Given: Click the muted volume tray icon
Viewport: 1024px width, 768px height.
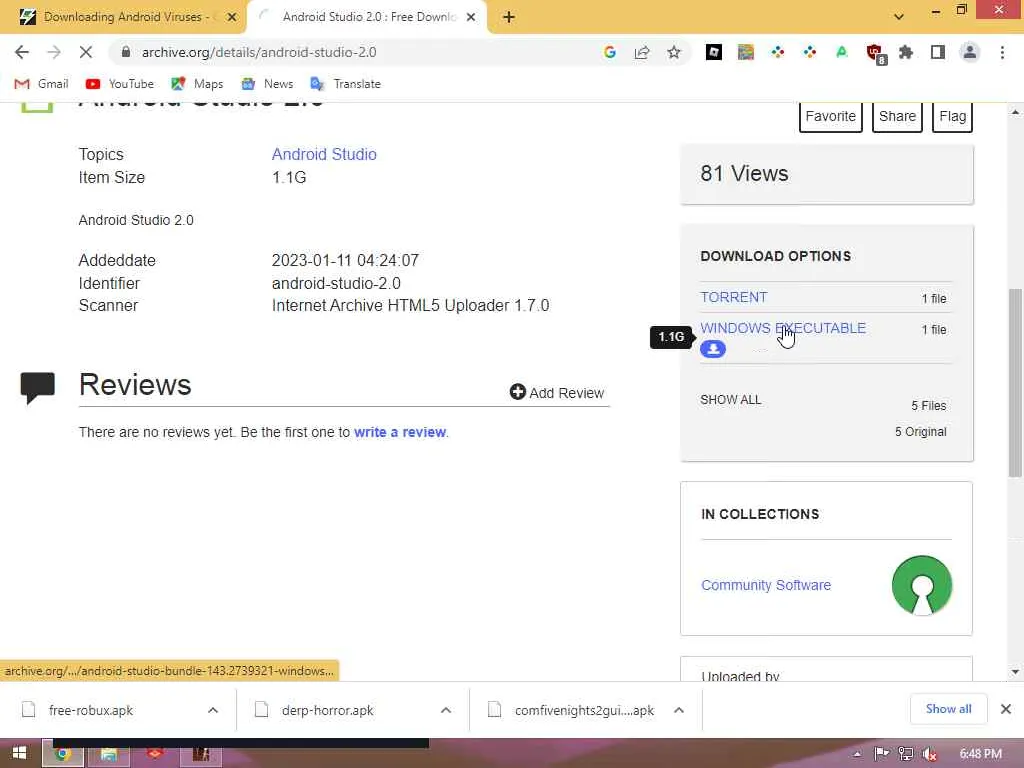Looking at the screenshot, I should (930, 754).
